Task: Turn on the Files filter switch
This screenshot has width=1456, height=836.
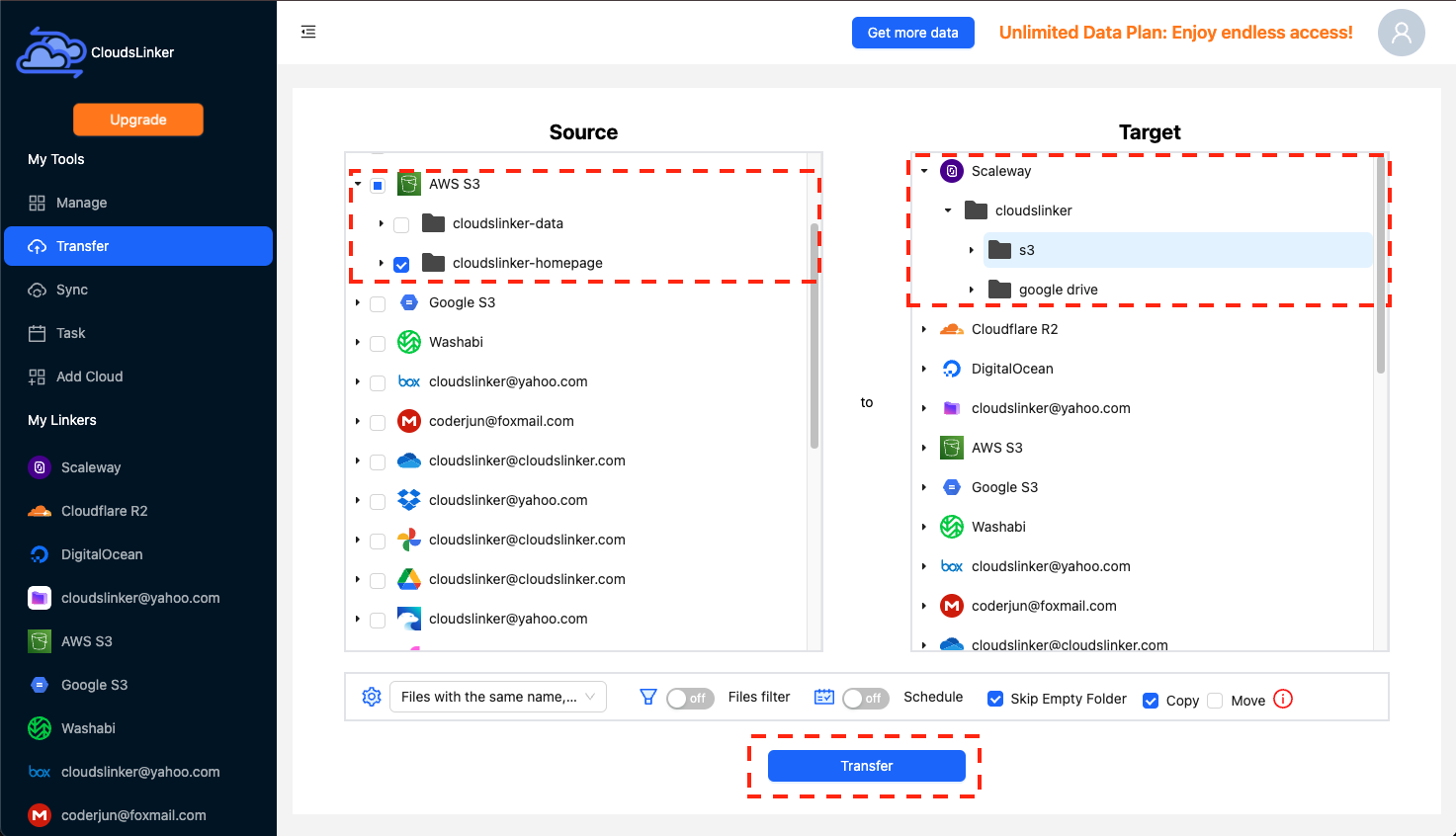Action: tap(690, 699)
